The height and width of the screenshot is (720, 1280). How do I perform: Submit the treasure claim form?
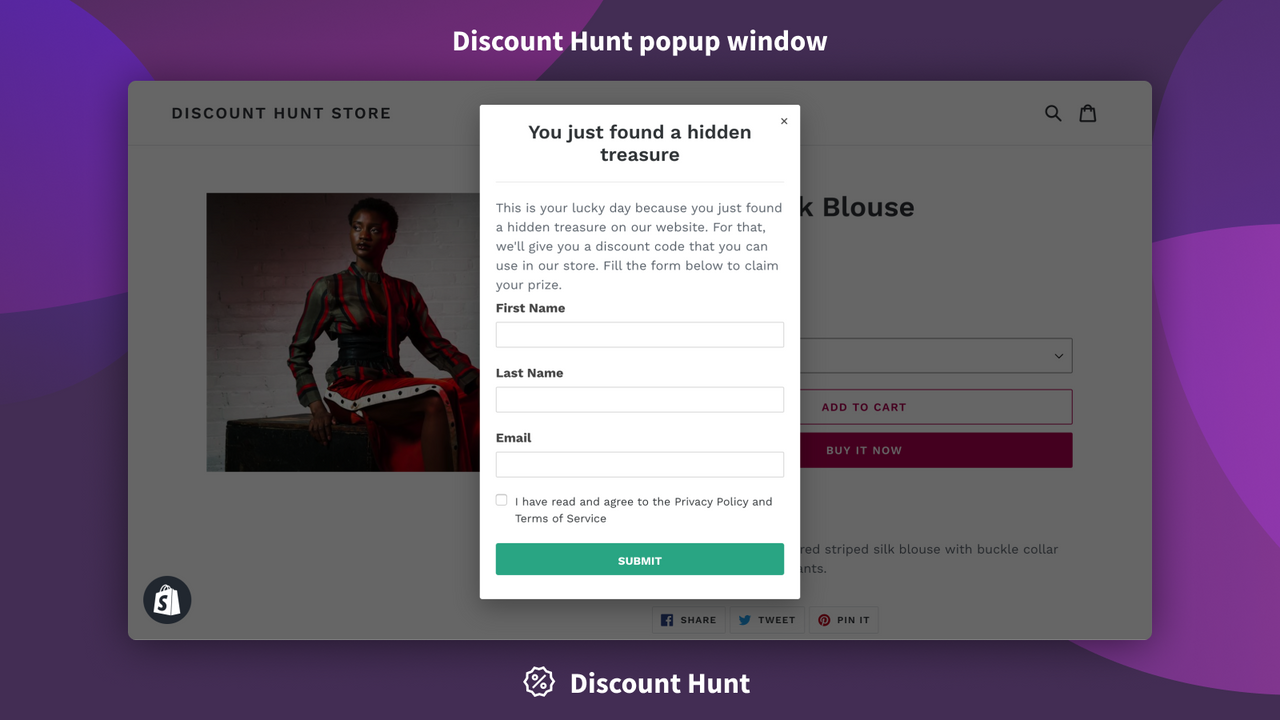639,559
